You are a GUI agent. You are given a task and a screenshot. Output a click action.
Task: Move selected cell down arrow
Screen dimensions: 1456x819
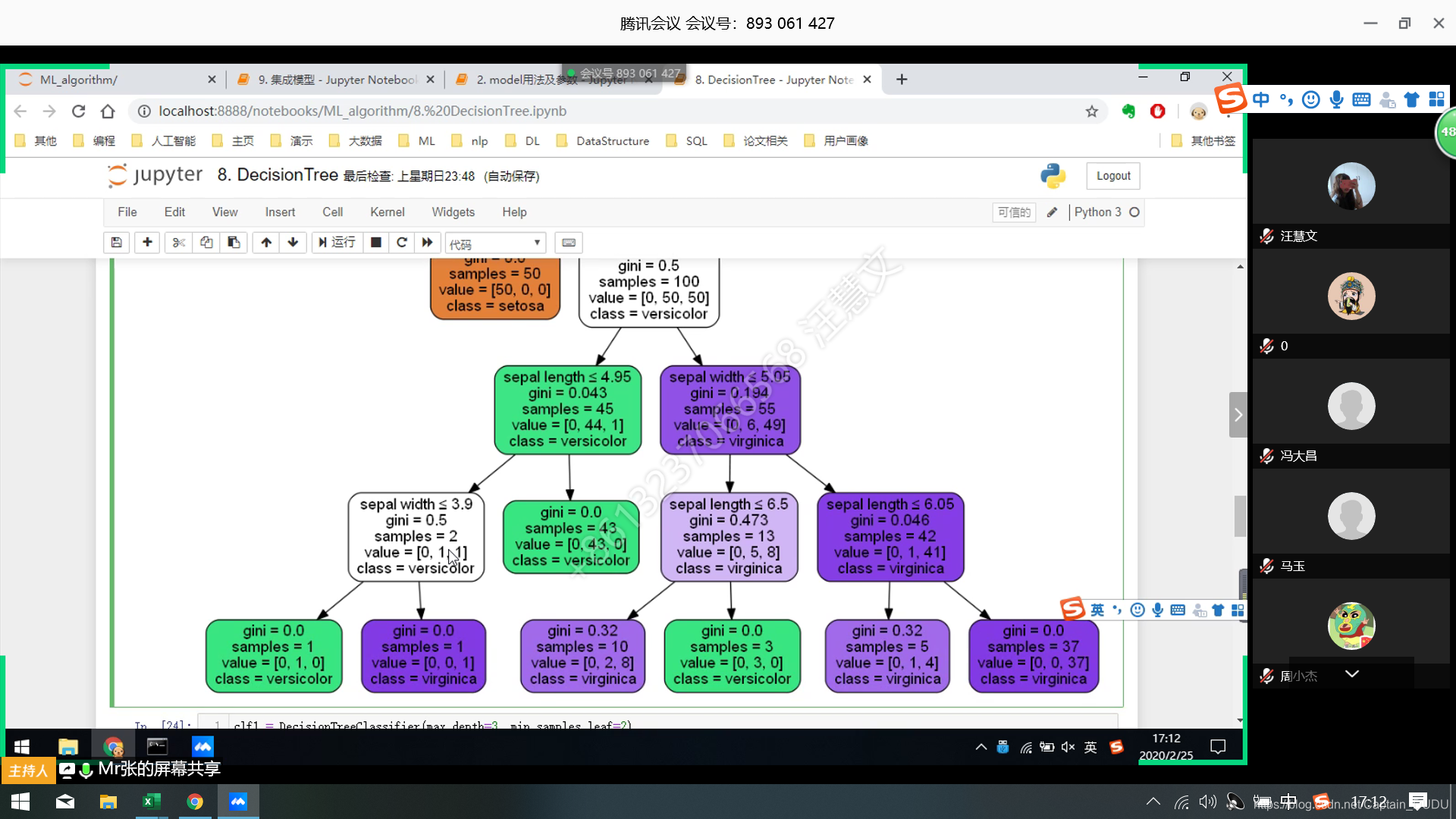293,243
